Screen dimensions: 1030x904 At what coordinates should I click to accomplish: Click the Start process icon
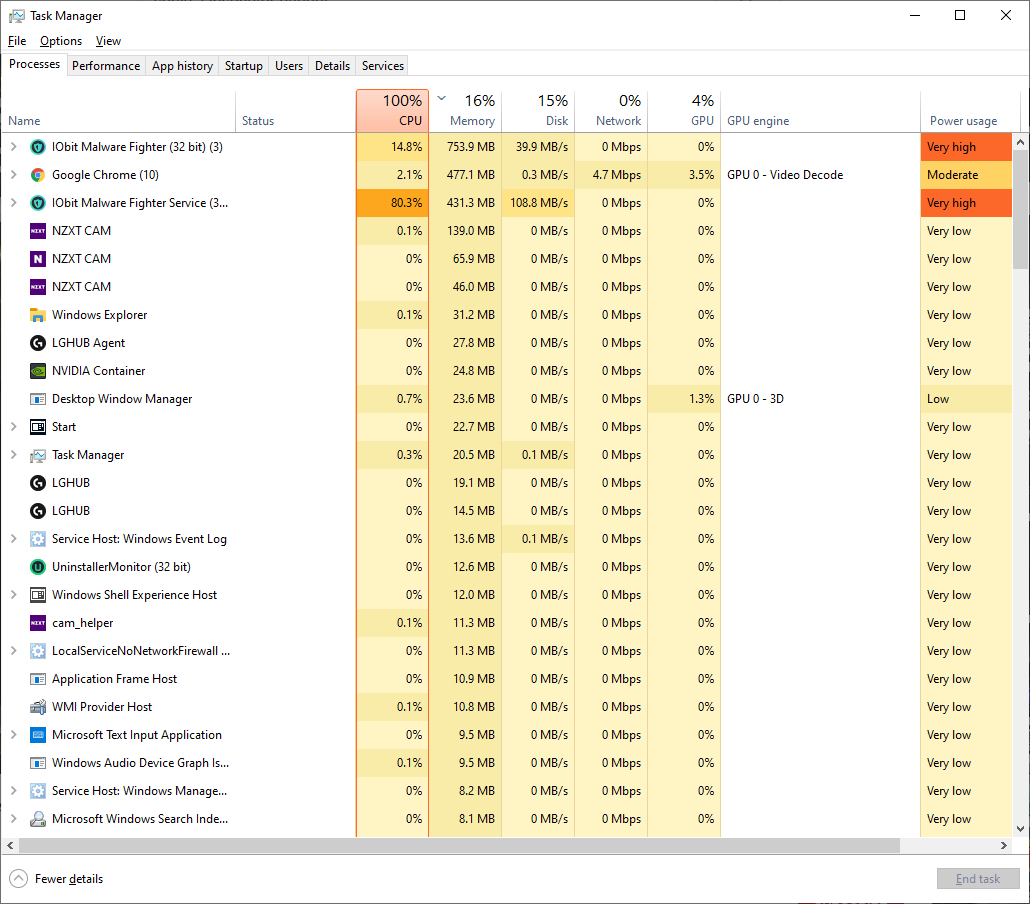[38, 427]
